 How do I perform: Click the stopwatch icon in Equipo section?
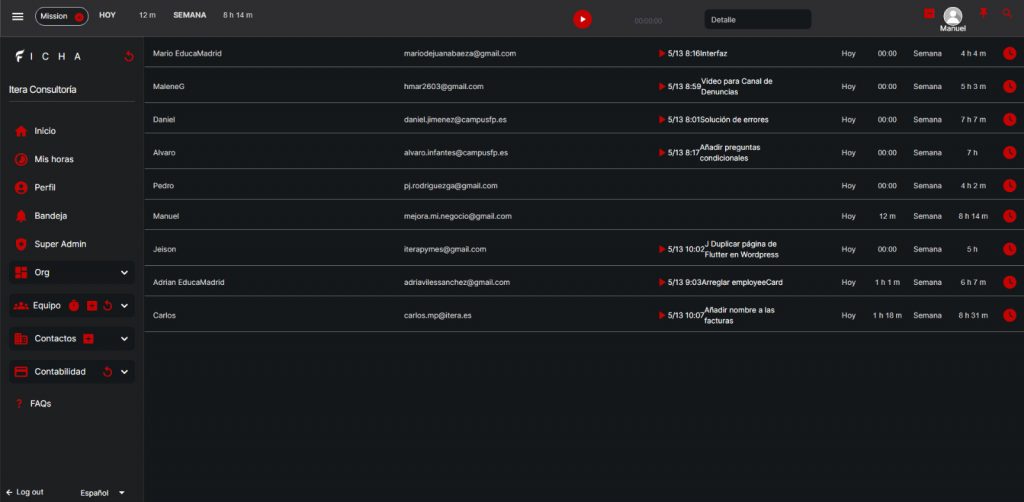point(74,306)
